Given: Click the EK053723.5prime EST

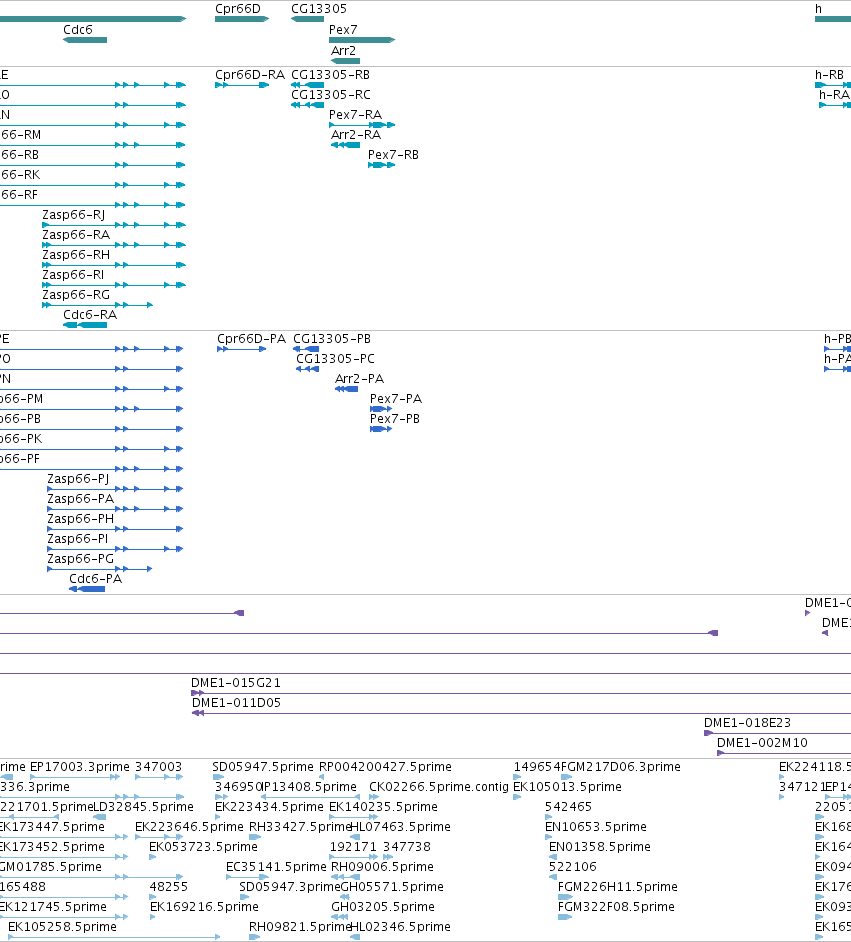Looking at the screenshot, I should pos(153,857).
